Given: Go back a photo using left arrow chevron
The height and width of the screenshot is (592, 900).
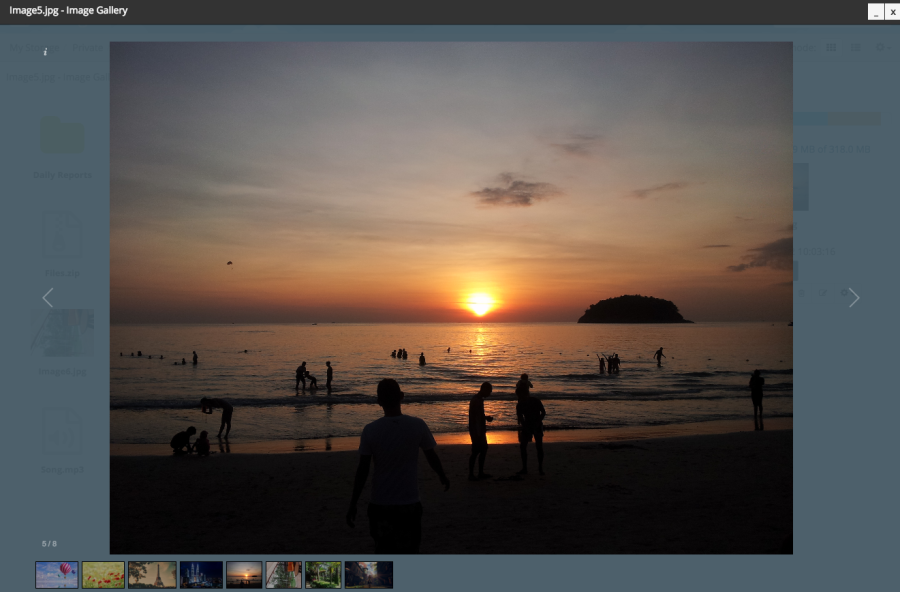Looking at the screenshot, I should click(47, 297).
